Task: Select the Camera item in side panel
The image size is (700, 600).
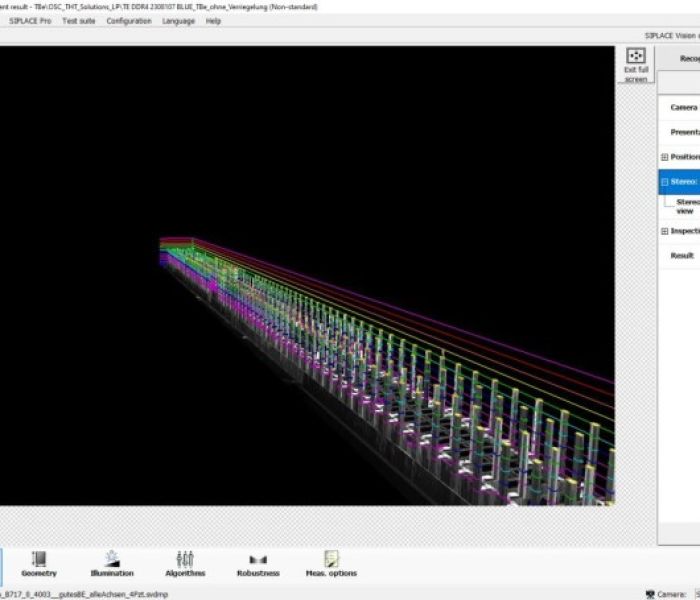Action: point(683,107)
